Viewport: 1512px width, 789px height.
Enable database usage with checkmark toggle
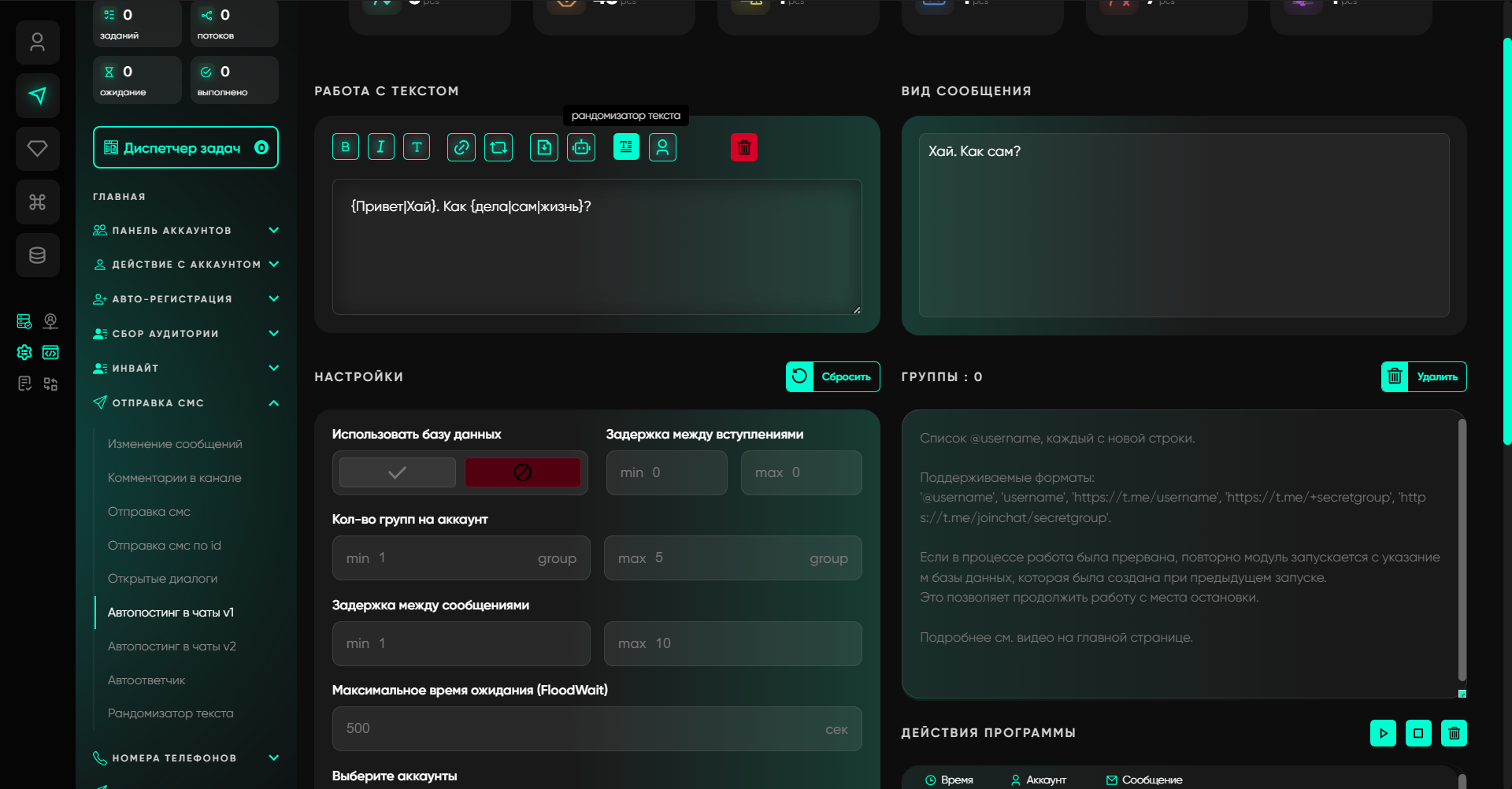point(398,472)
